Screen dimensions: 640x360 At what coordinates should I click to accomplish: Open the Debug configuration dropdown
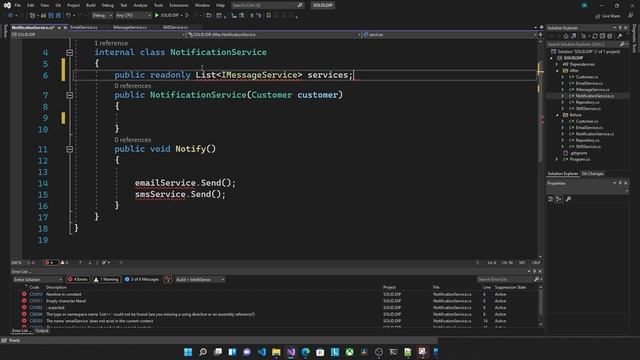(x=102, y=16)
